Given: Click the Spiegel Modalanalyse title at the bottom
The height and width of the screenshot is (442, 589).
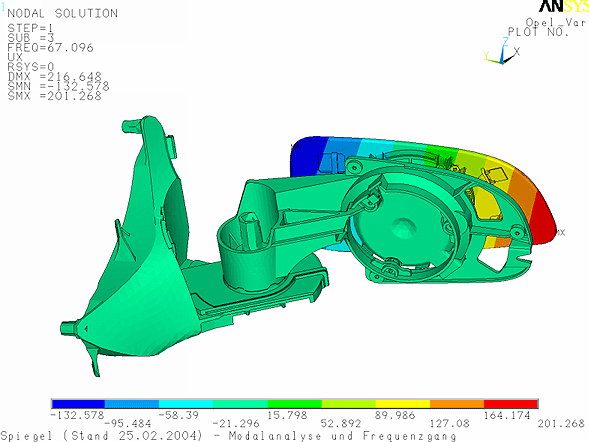Looking at the screenshot, I should point(228,436).
